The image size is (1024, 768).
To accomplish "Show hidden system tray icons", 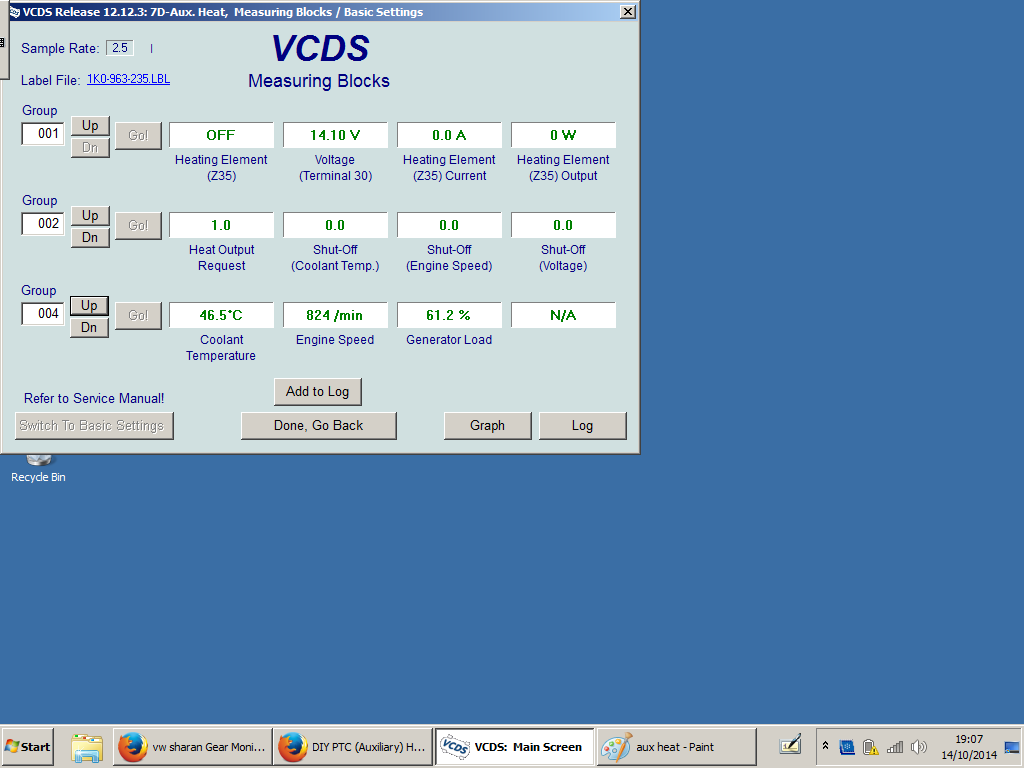I will (825, 746).
